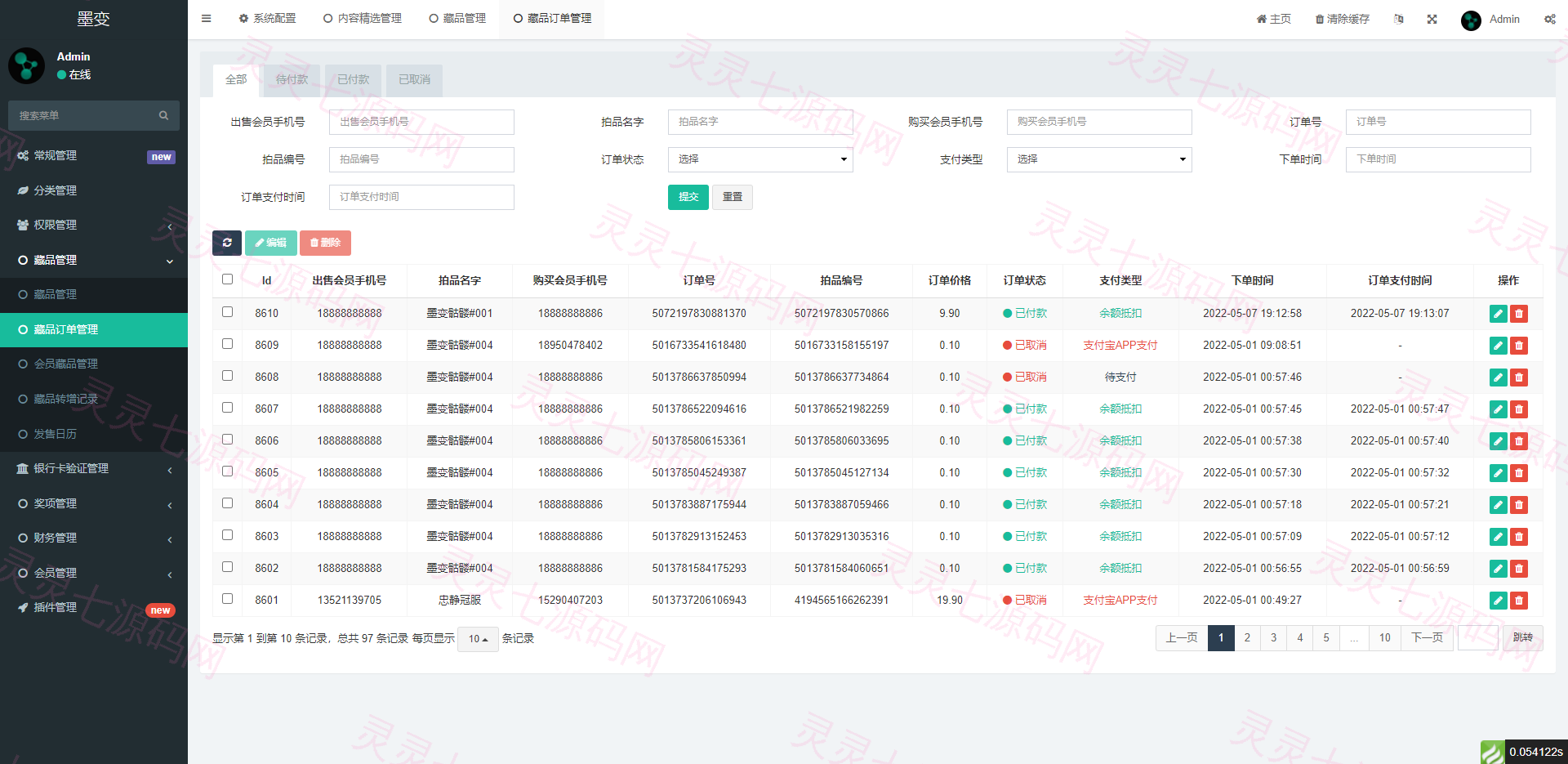
Task: Switch to the 已取消 tab
Action: click(414, 80)
